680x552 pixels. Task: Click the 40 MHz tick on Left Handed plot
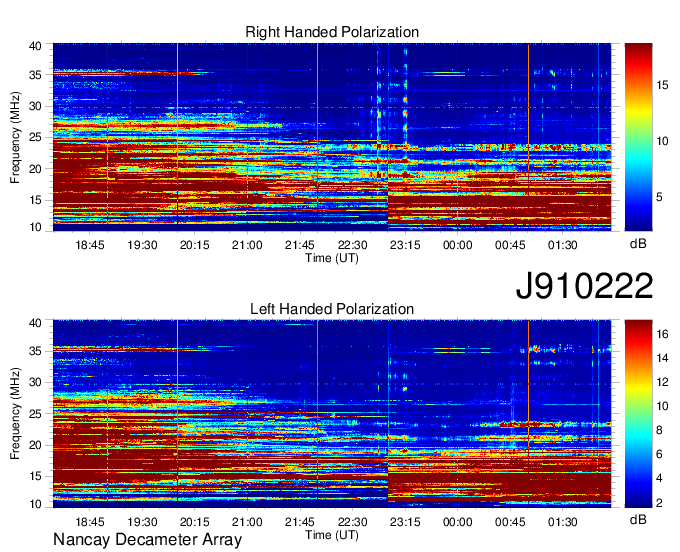[x=35, y=323]
